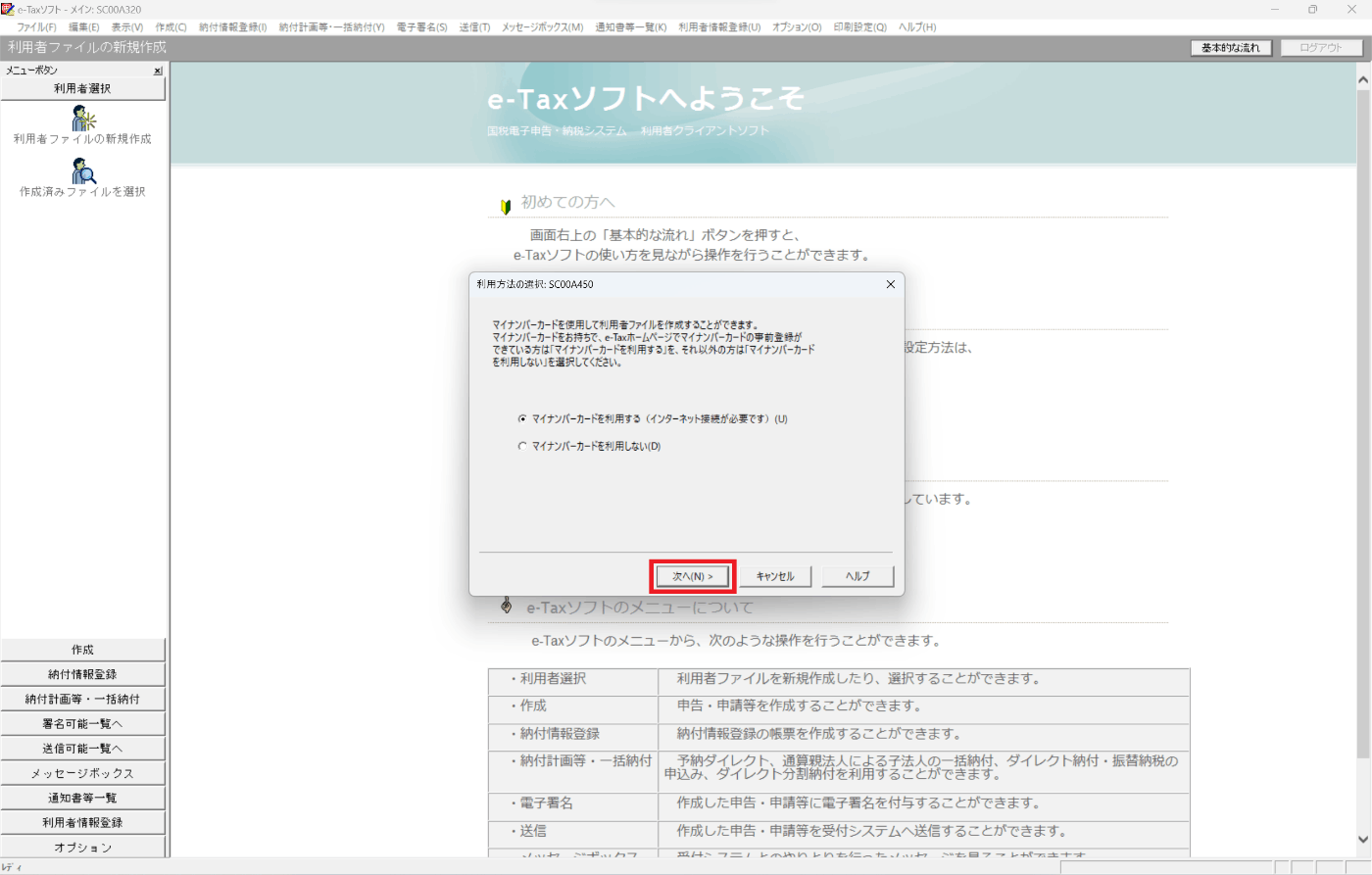Image resolution: width=1372 pixels, height=875 pixels.
Task: Open the 作成(C) menu
Action: click(x=171, y=26)
